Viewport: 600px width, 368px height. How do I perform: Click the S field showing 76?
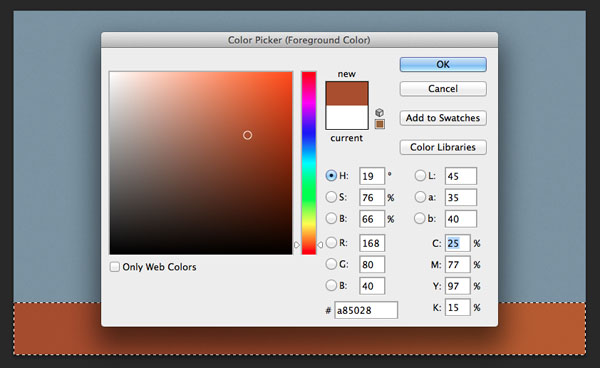(372, 197)
